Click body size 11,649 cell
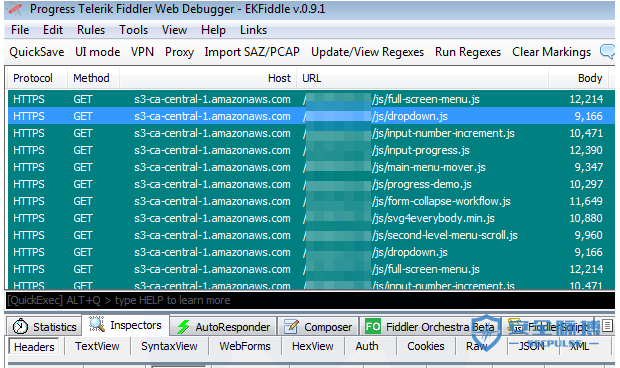620x368 pixels. pyautogui.click(x=586, y=201)
